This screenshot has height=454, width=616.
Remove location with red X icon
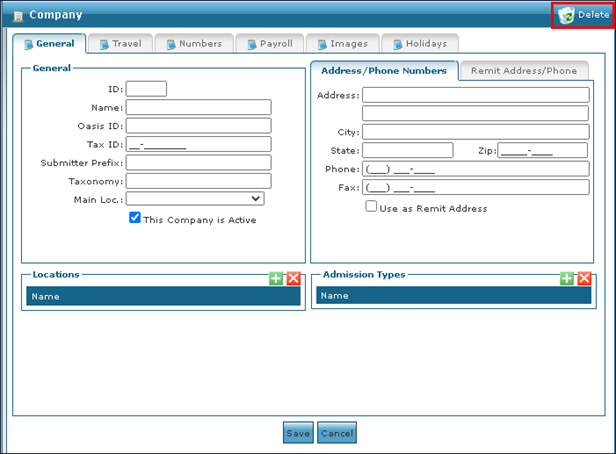point(293,278)
